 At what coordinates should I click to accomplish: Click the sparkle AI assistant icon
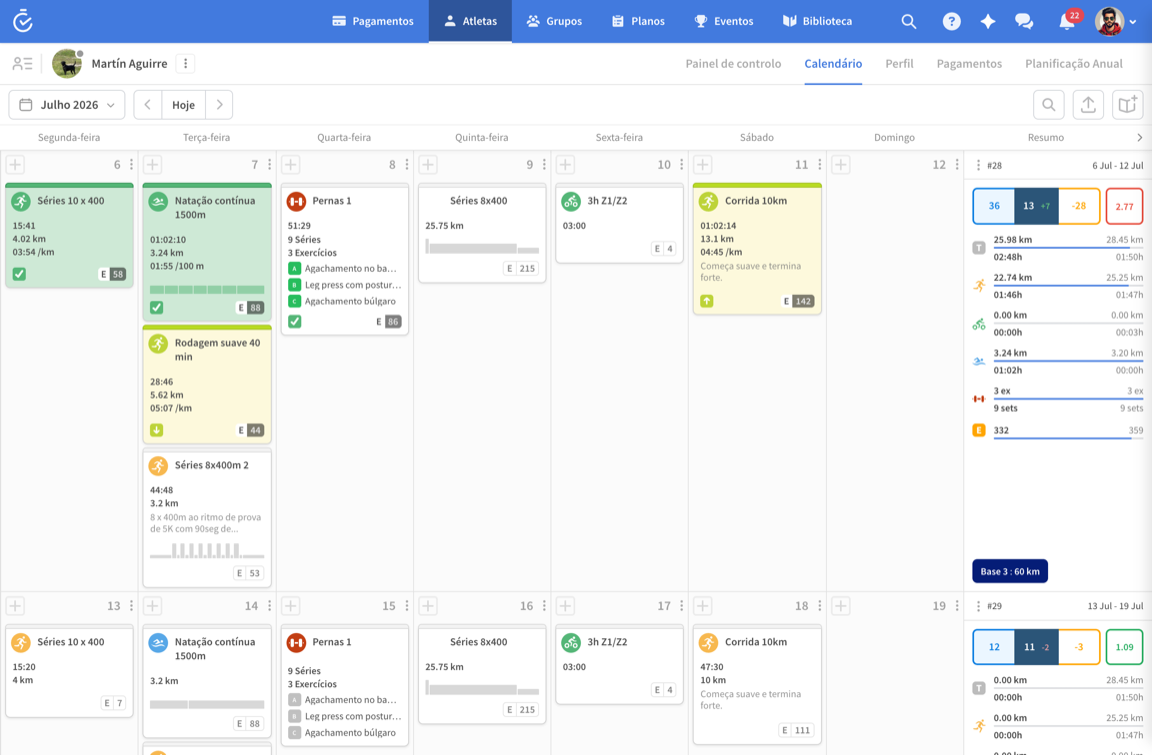coord(988,21)
